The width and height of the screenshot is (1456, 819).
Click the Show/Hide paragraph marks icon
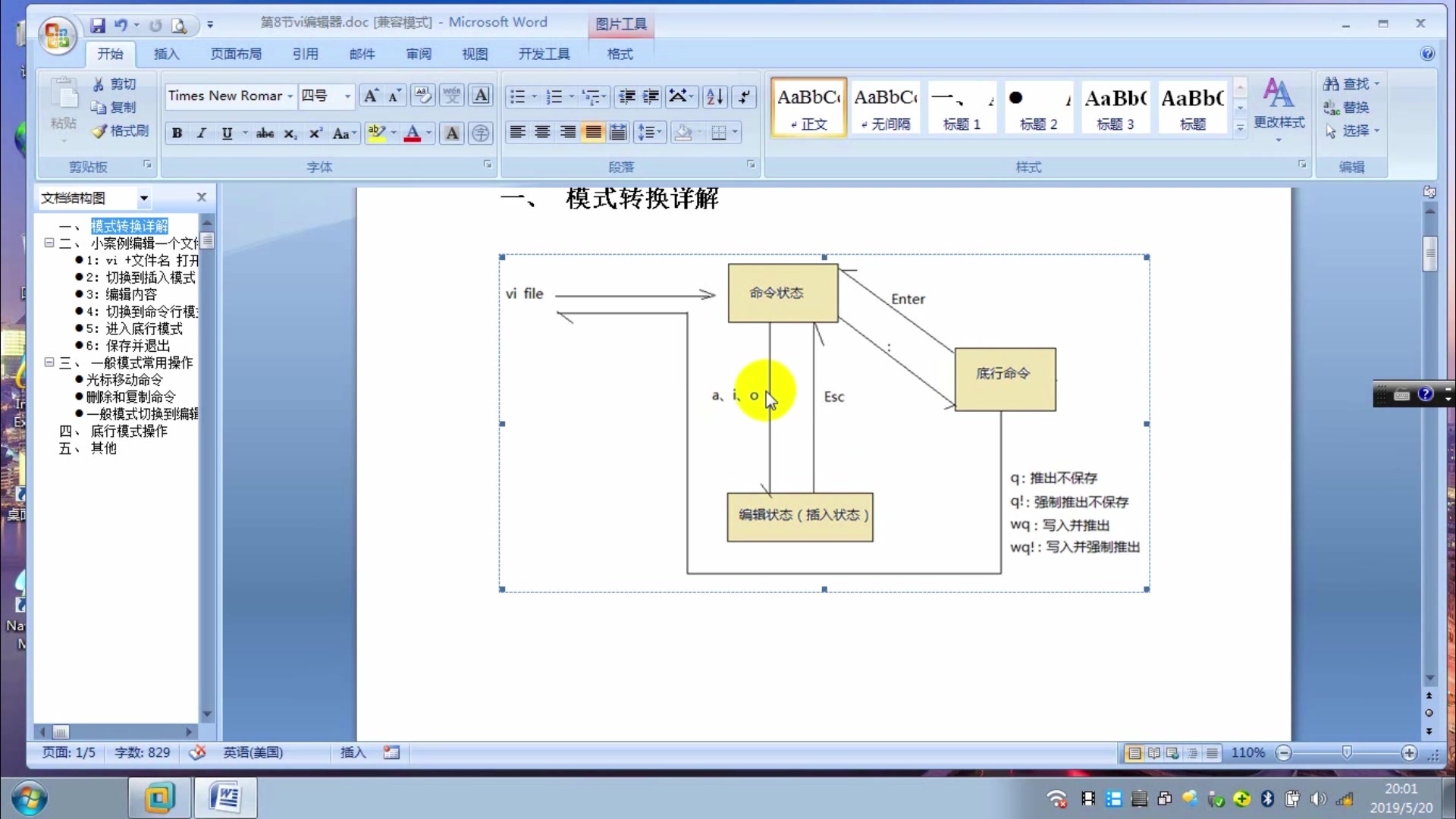745,96
